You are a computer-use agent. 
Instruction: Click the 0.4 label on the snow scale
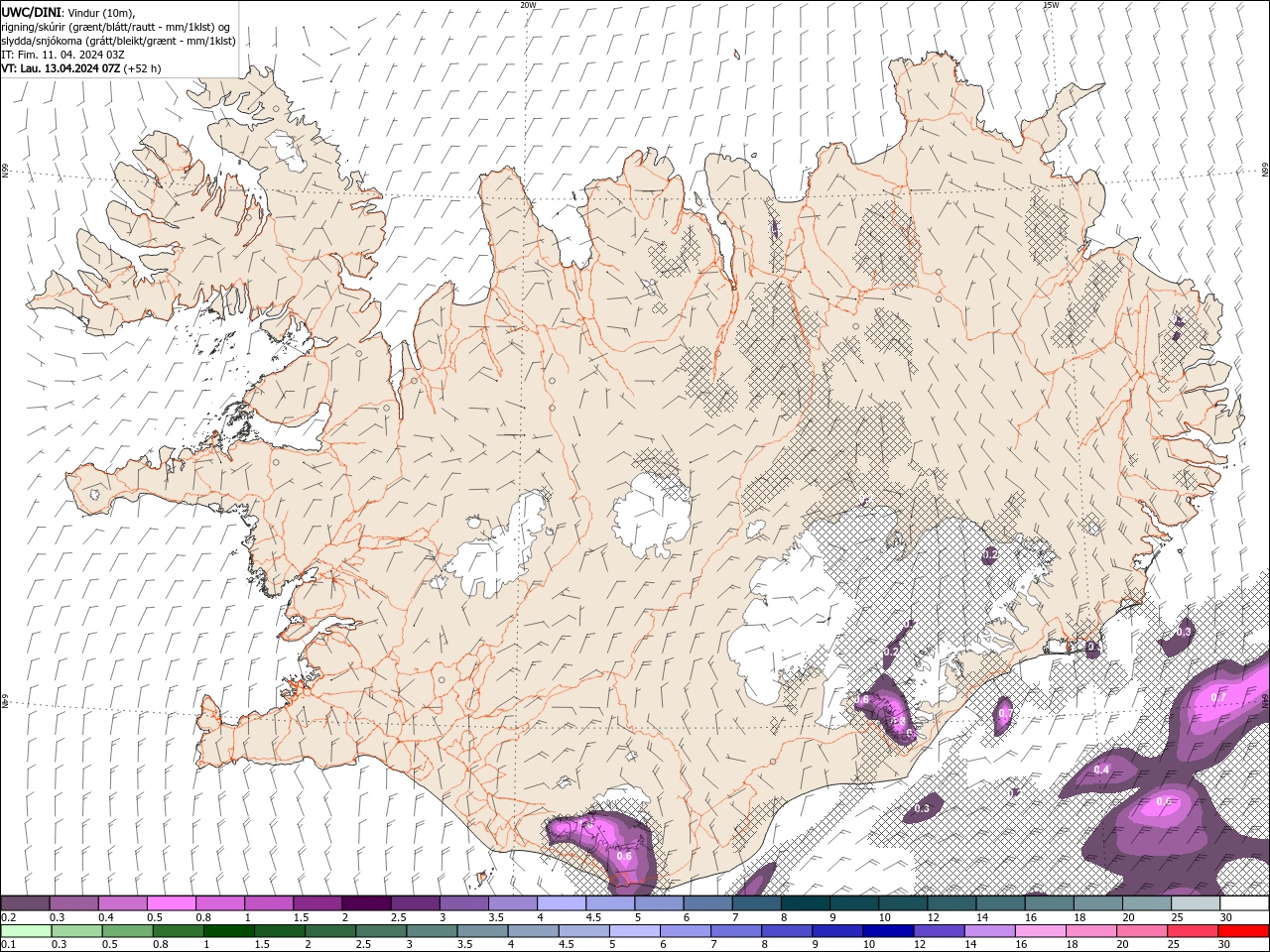click(105, 917)
